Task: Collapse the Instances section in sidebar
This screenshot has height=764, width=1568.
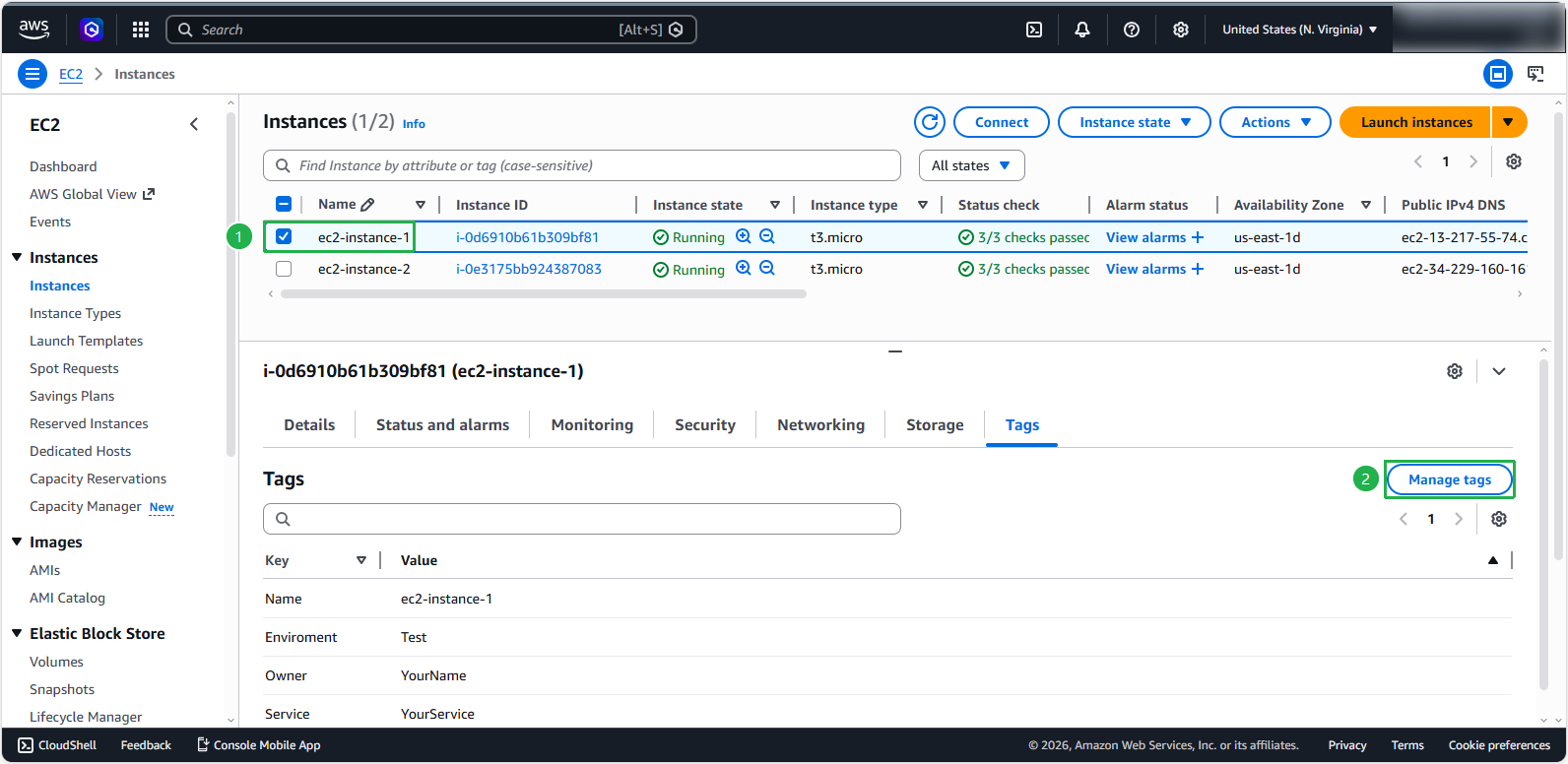Action: tap(17, 257)
